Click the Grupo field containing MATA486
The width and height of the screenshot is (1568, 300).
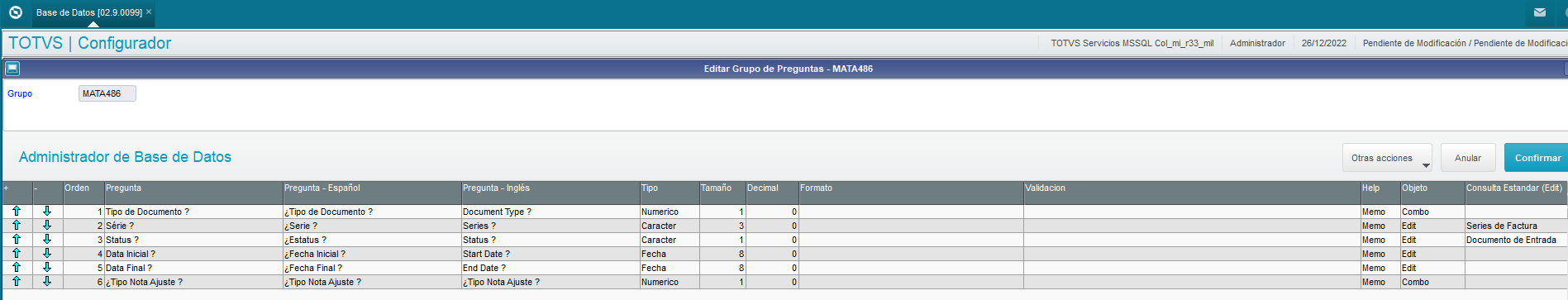coord(107,93)
